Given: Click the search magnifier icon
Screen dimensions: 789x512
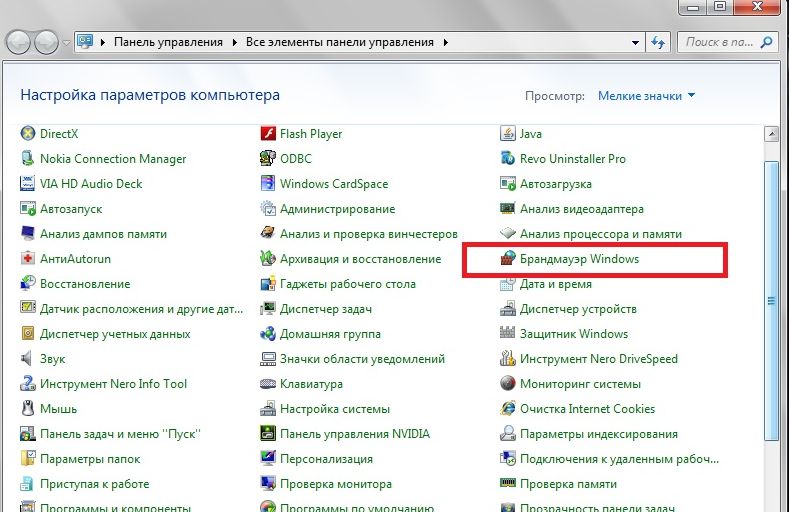Looking at the screenshot, I should pyautogui.click(x=766, y=42).
